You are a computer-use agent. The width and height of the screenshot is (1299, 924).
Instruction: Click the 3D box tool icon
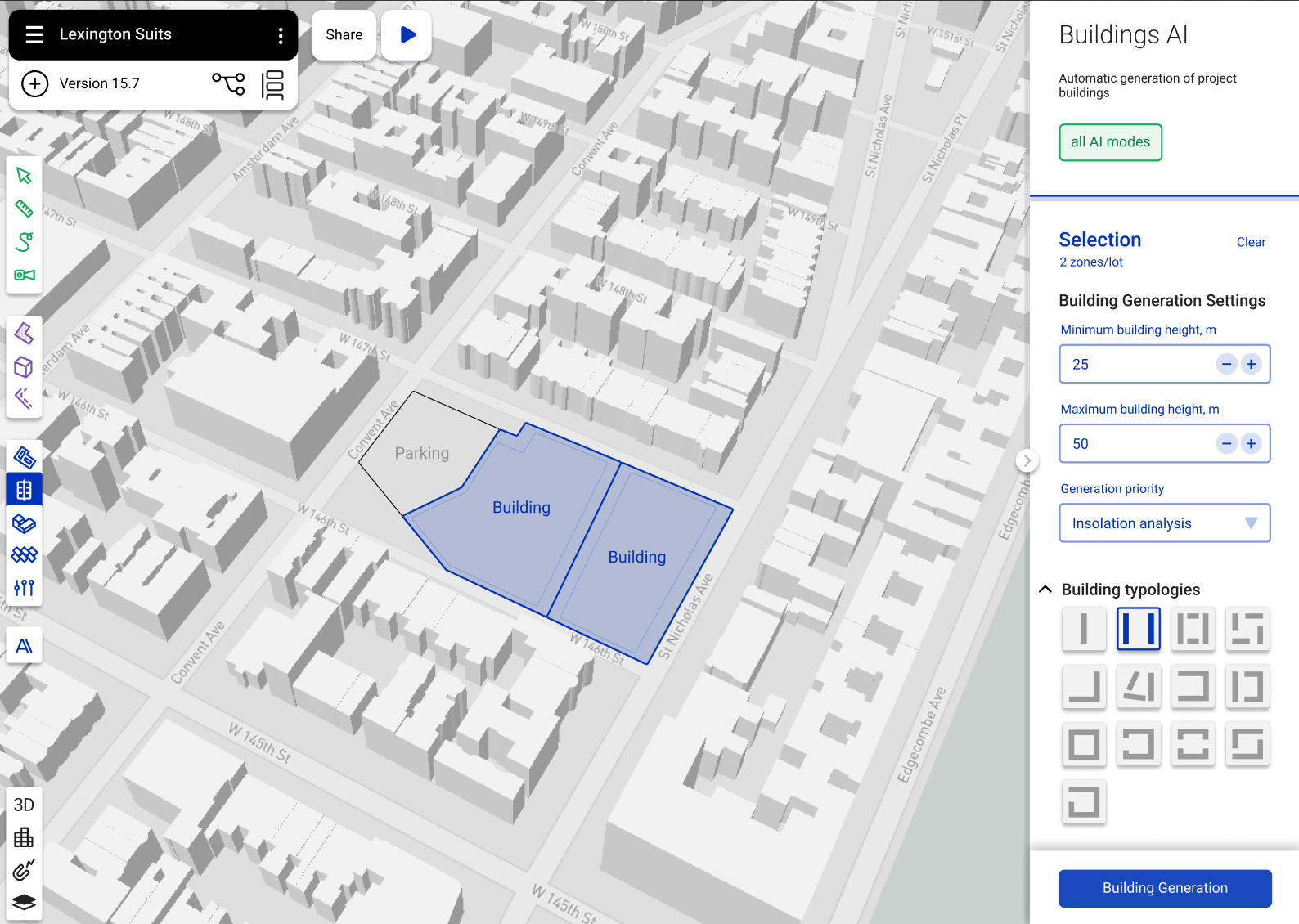point(24,367)
